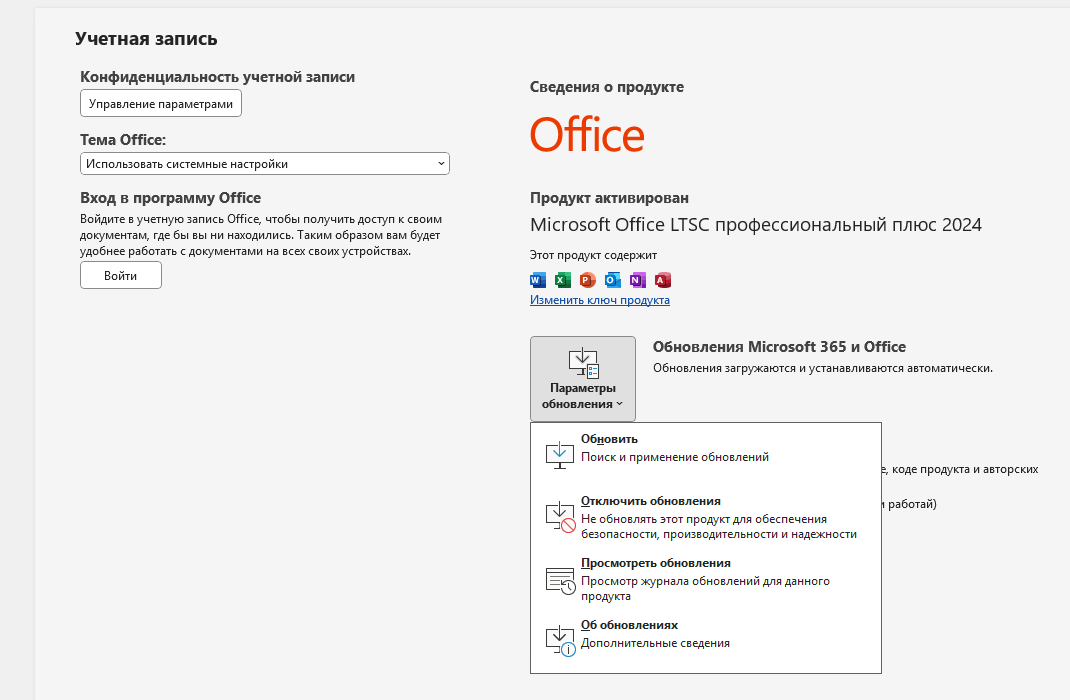Click the Дополнительные сведения description
This screenshot has width=1070, height=700.
(x=655, y=643)
